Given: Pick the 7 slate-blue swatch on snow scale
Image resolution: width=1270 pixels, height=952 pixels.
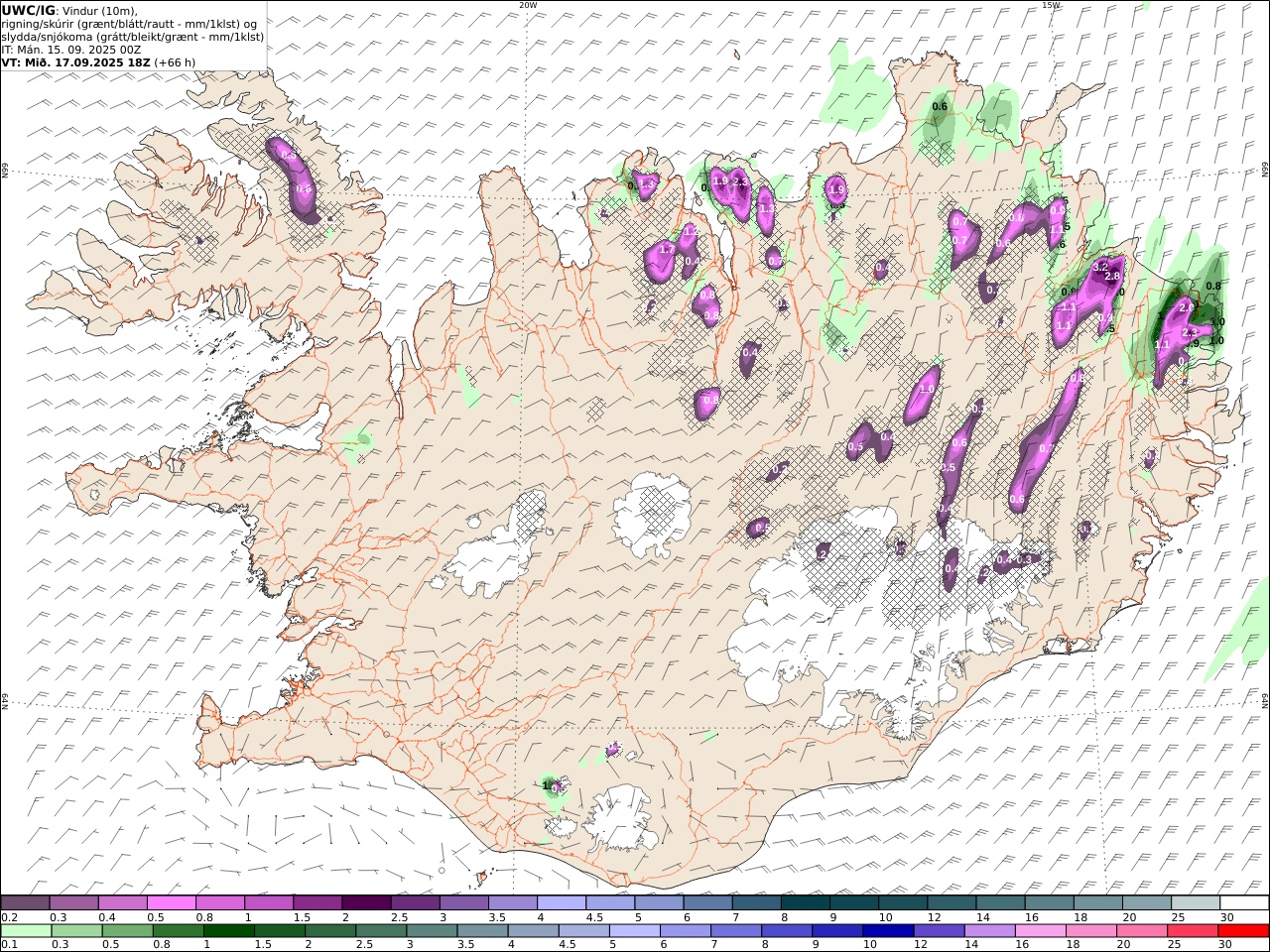Looking at the screenshot, I should click(757, 902).
